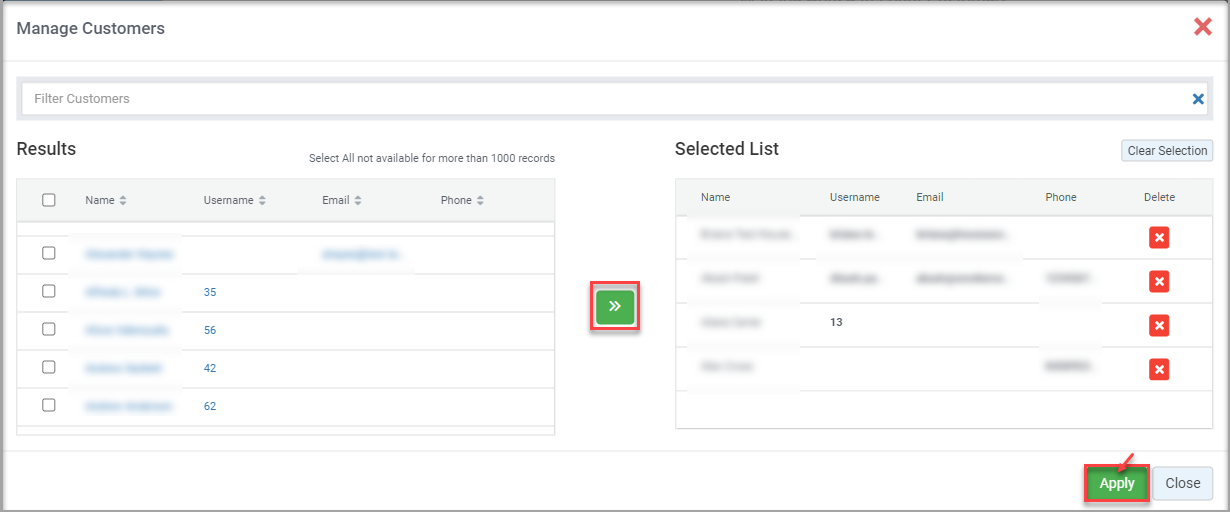Screen dimensions: 1230x513
Task: Check the customer row with username 35
Action: [49, 291]
